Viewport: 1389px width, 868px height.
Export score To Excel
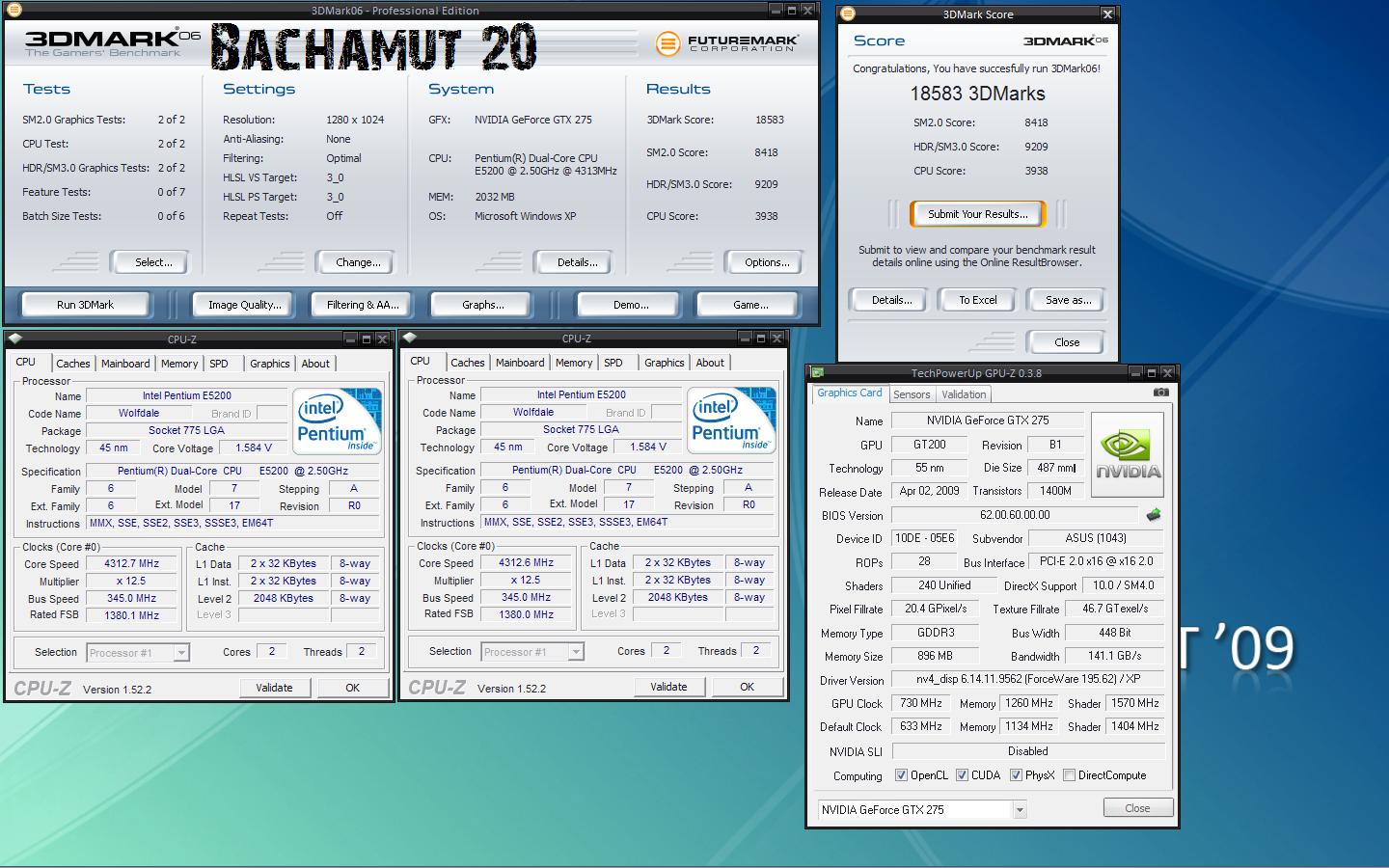point(978,300)
